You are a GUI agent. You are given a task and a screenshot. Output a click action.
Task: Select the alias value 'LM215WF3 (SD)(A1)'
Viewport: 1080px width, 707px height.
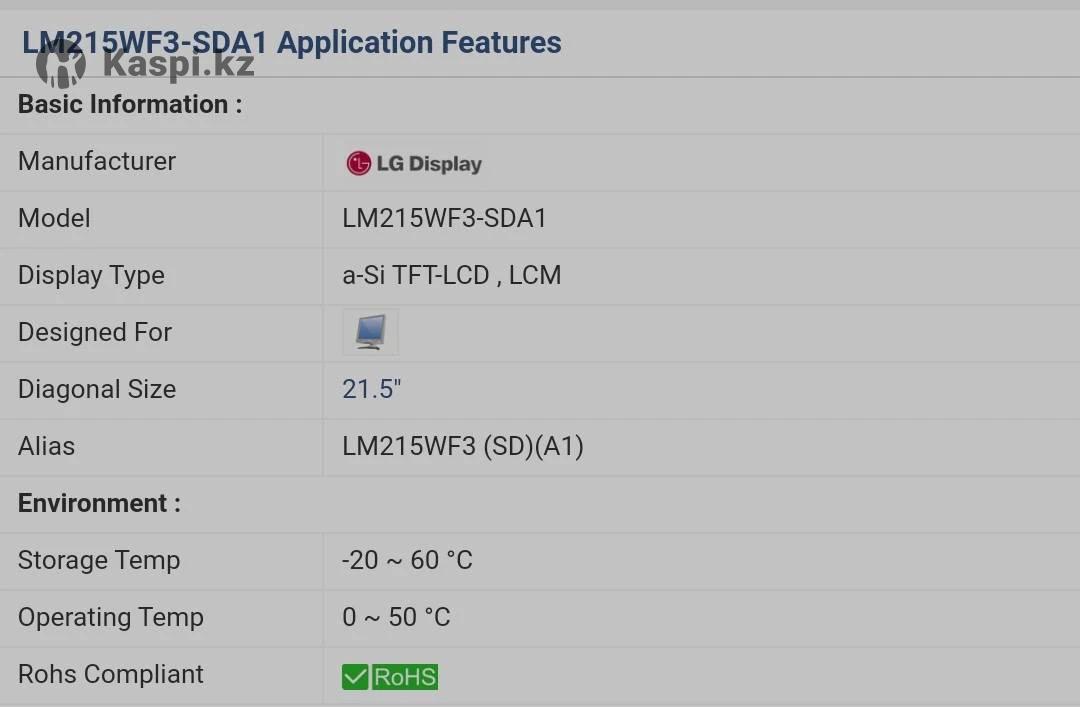click(x=463, y=447)
